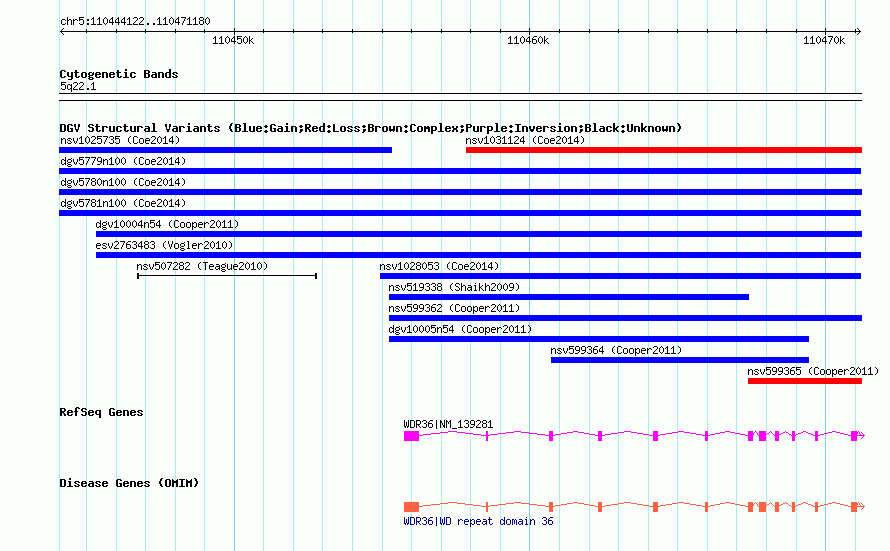Click the RefSeq Genes track title
The width and height of the screenshot is (890, 551).
pos(101,412)
